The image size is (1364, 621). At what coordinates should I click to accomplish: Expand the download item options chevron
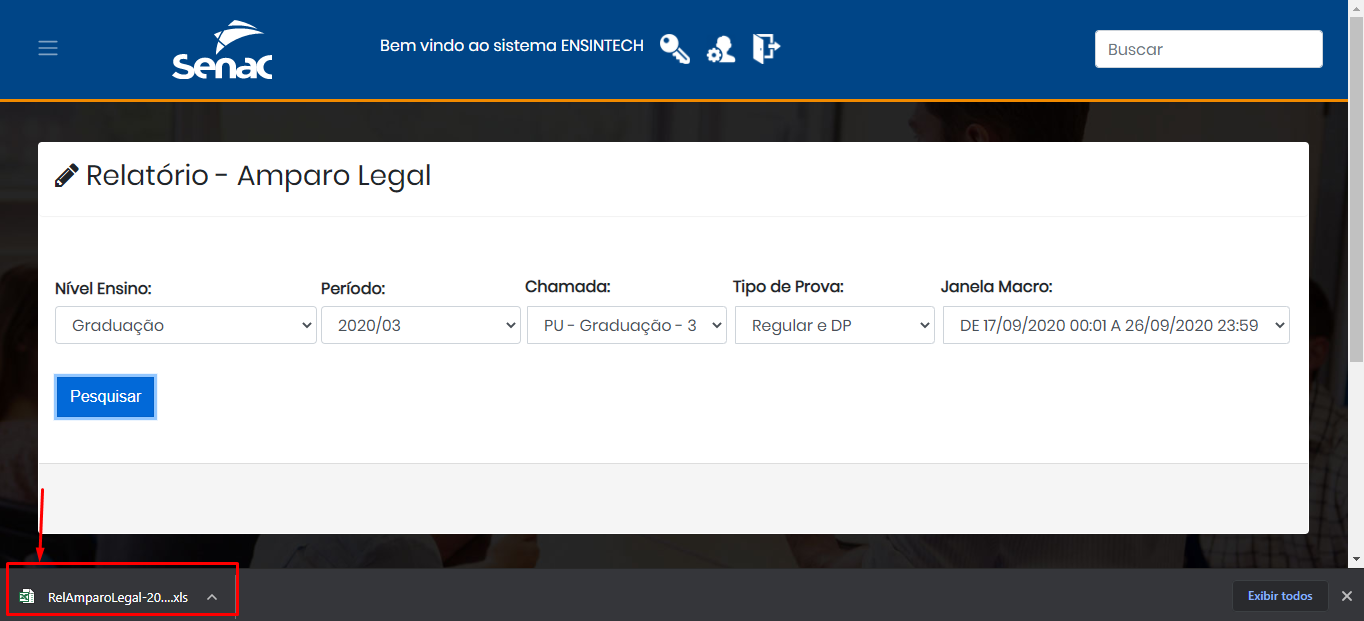[x=212, y=597]
